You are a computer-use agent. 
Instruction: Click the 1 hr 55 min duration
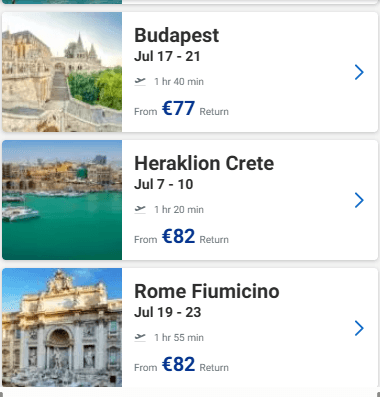pyautogui.click(x=179, y=338)
